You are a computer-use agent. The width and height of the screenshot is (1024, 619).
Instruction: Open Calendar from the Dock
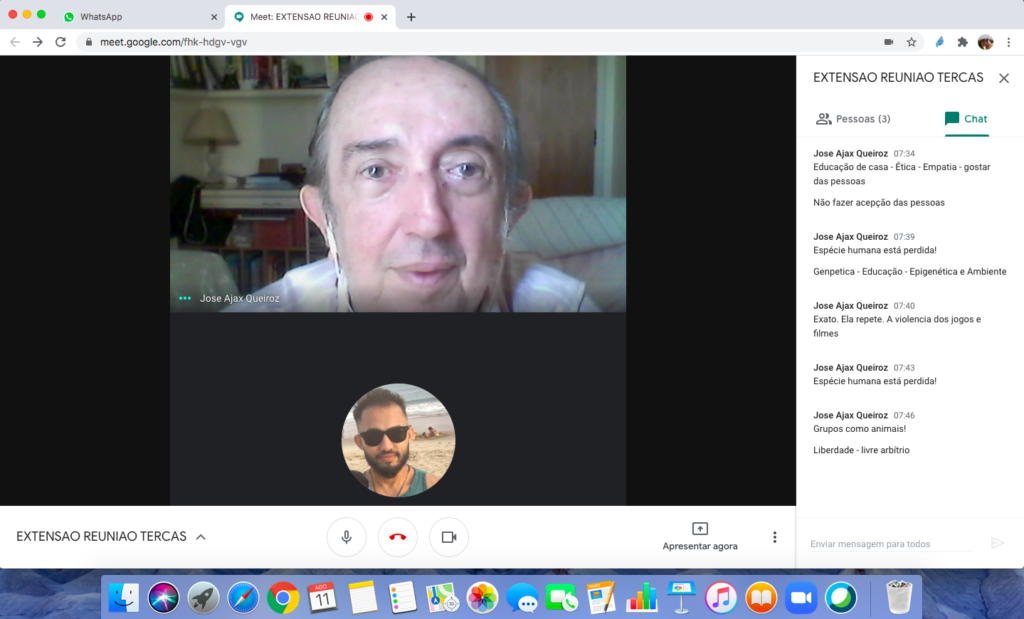pyautogui.click(x=323, y=597)
